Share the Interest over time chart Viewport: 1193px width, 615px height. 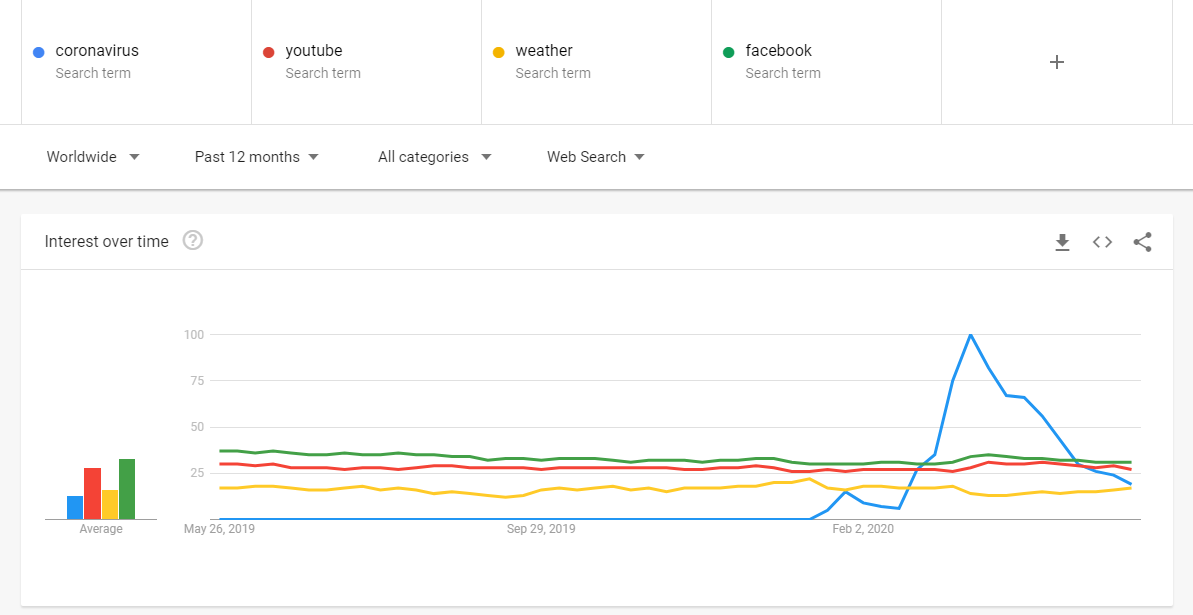[x=1142, y=242]
